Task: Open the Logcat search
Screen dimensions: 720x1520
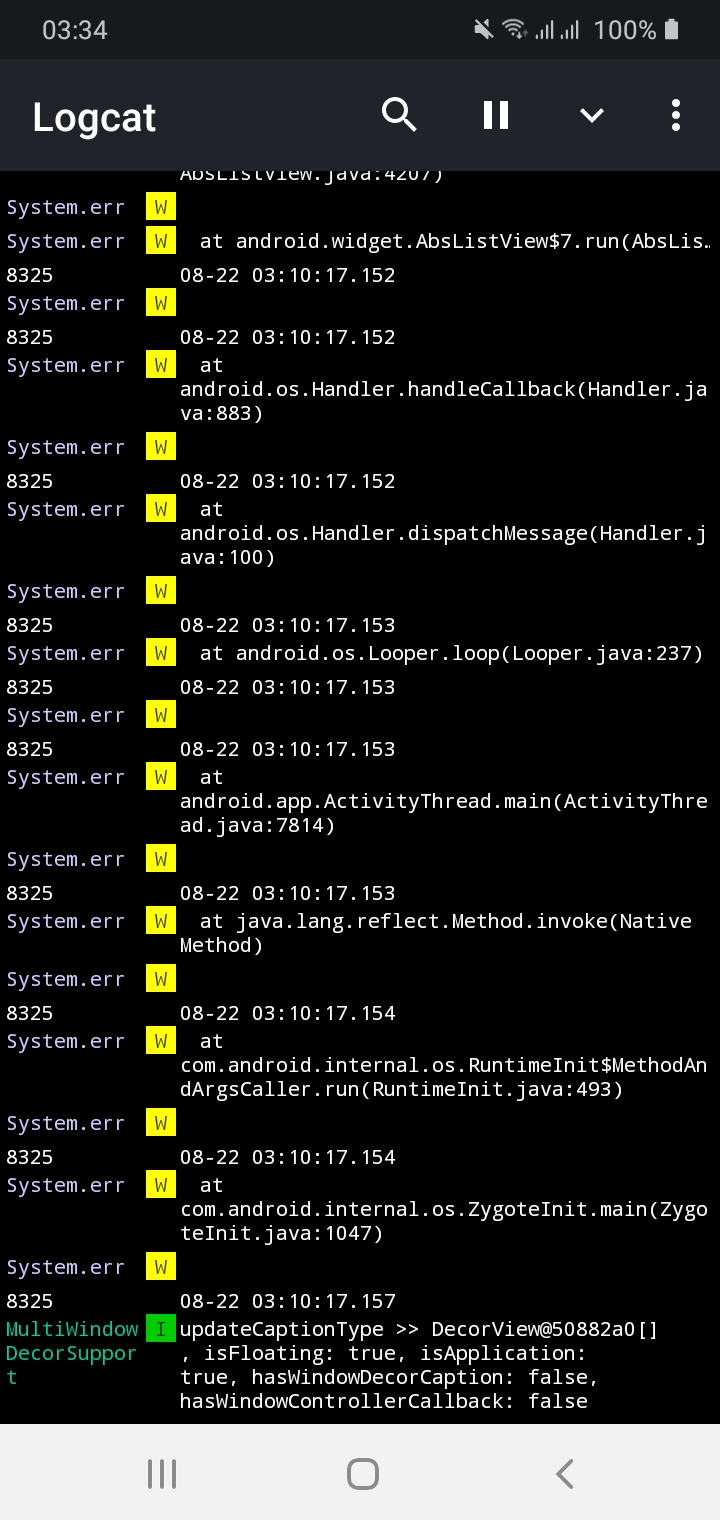Action: (399, 114)
